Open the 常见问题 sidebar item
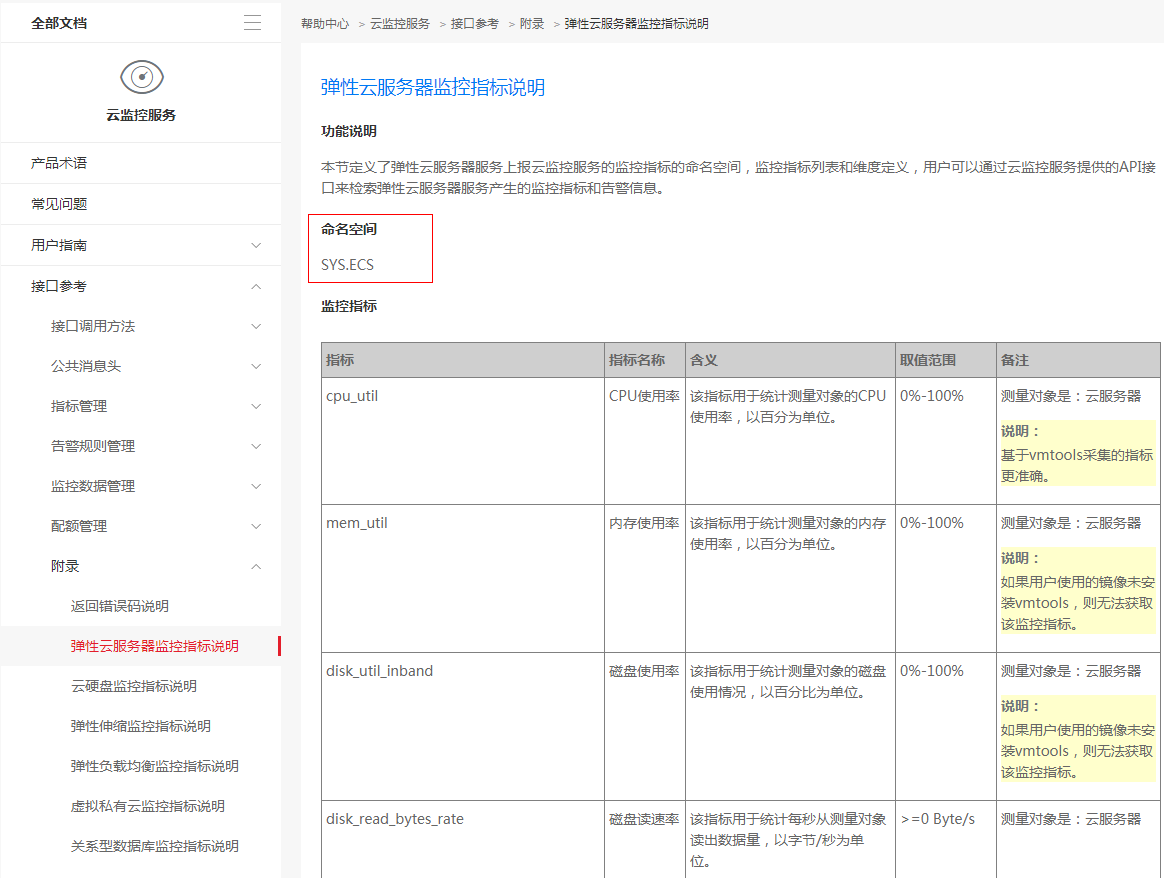This screenshot has height=878, width=1164. point(141,204)
